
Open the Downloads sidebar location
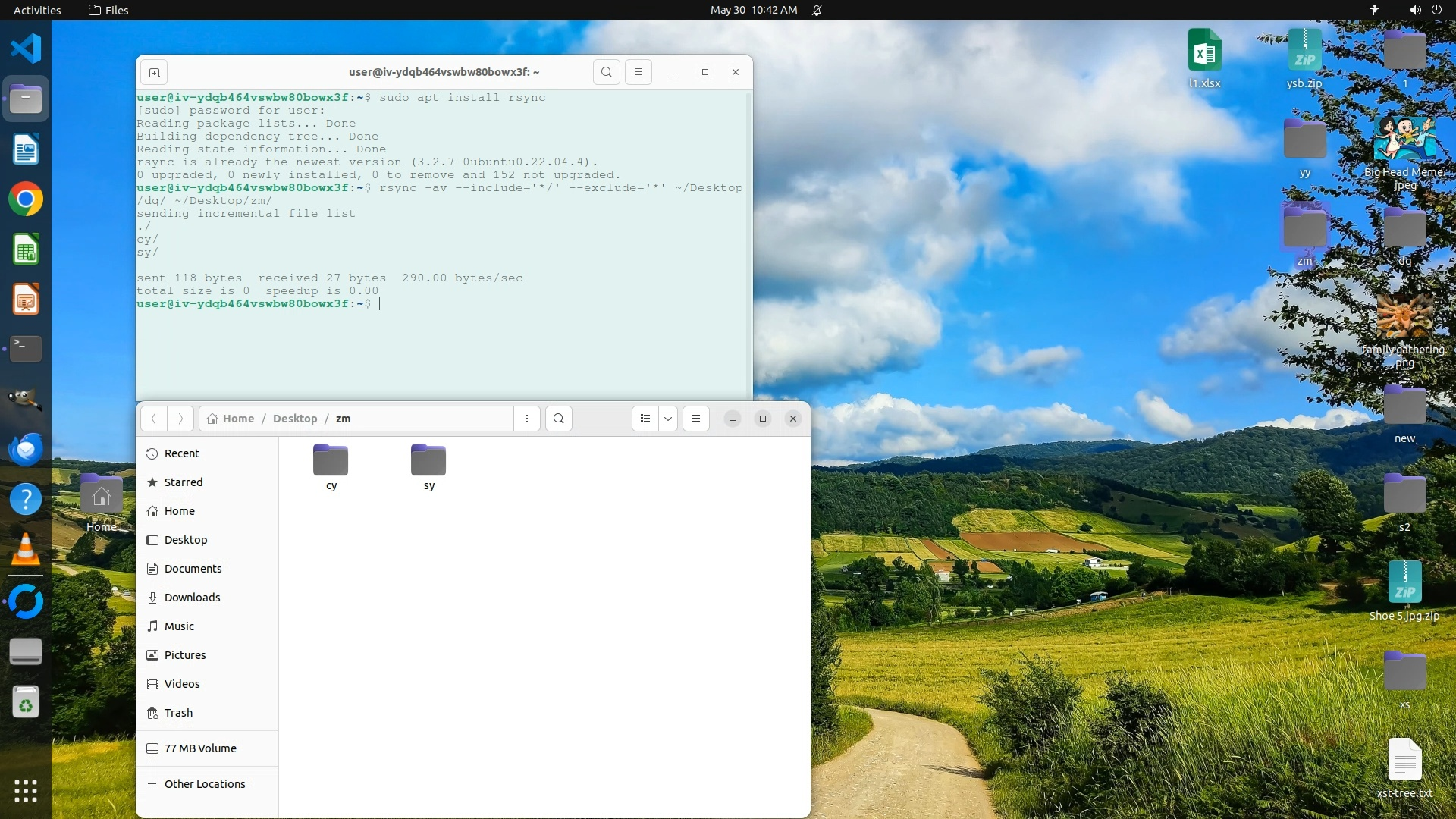click(192, 598)
